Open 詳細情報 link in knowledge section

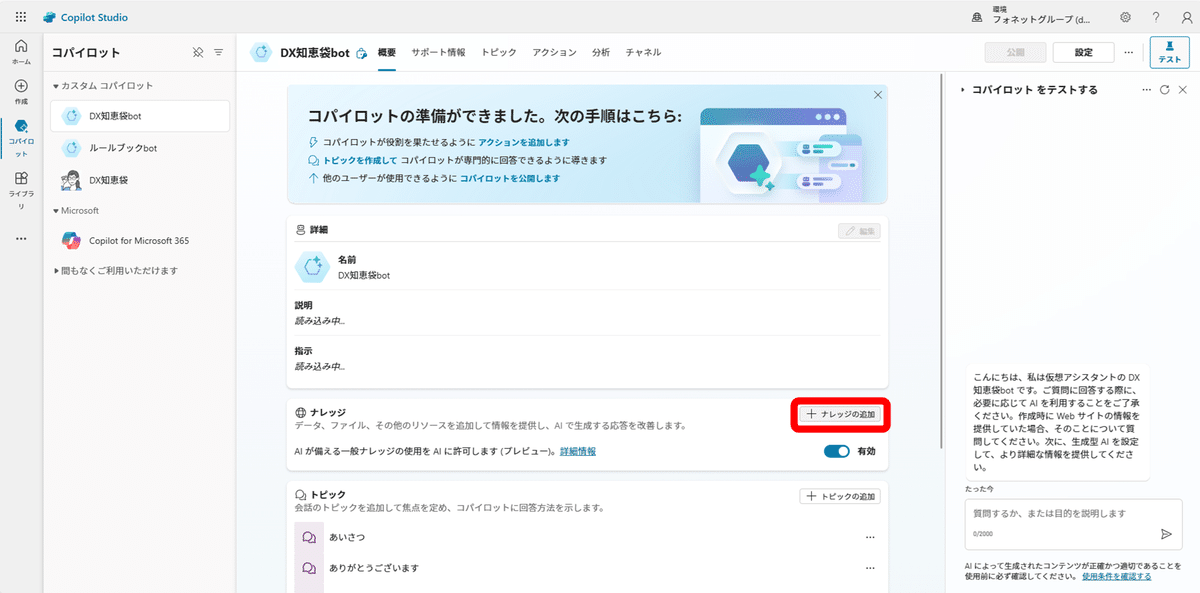click(578, 452)
